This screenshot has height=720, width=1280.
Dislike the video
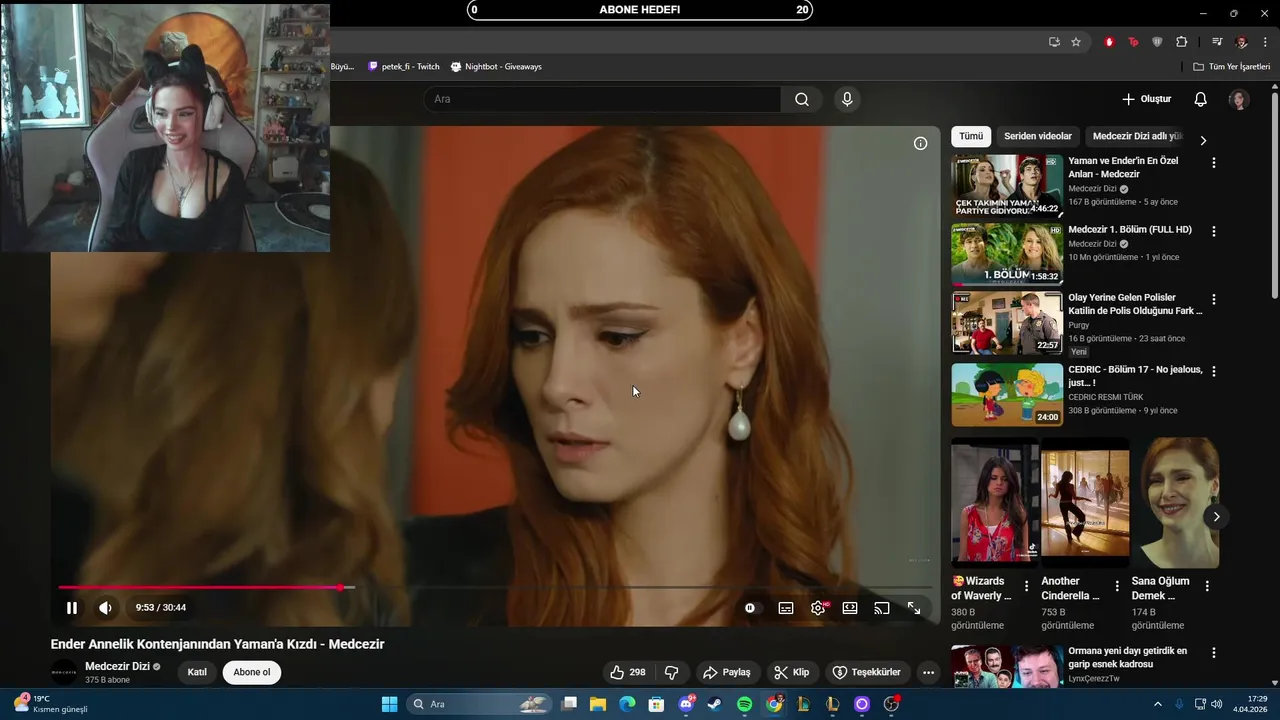point(672,672)
